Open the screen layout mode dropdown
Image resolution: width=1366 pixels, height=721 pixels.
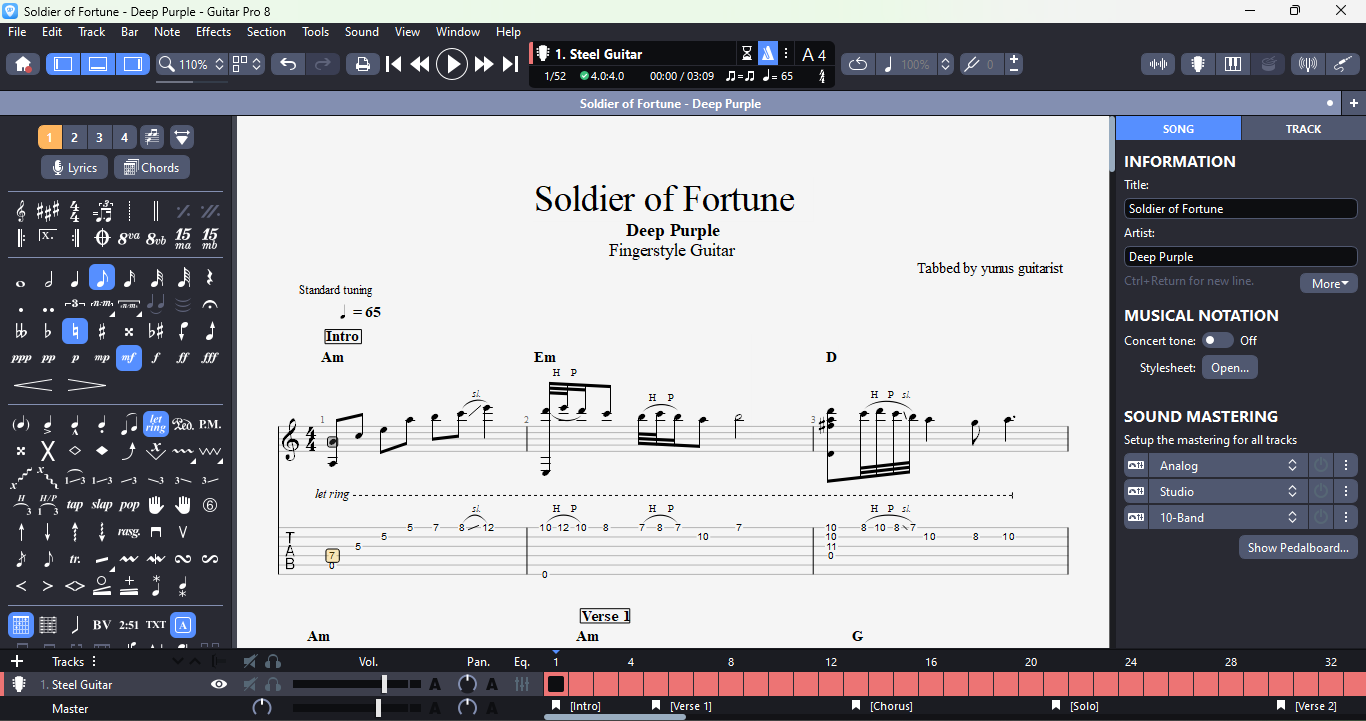(247, 64)
